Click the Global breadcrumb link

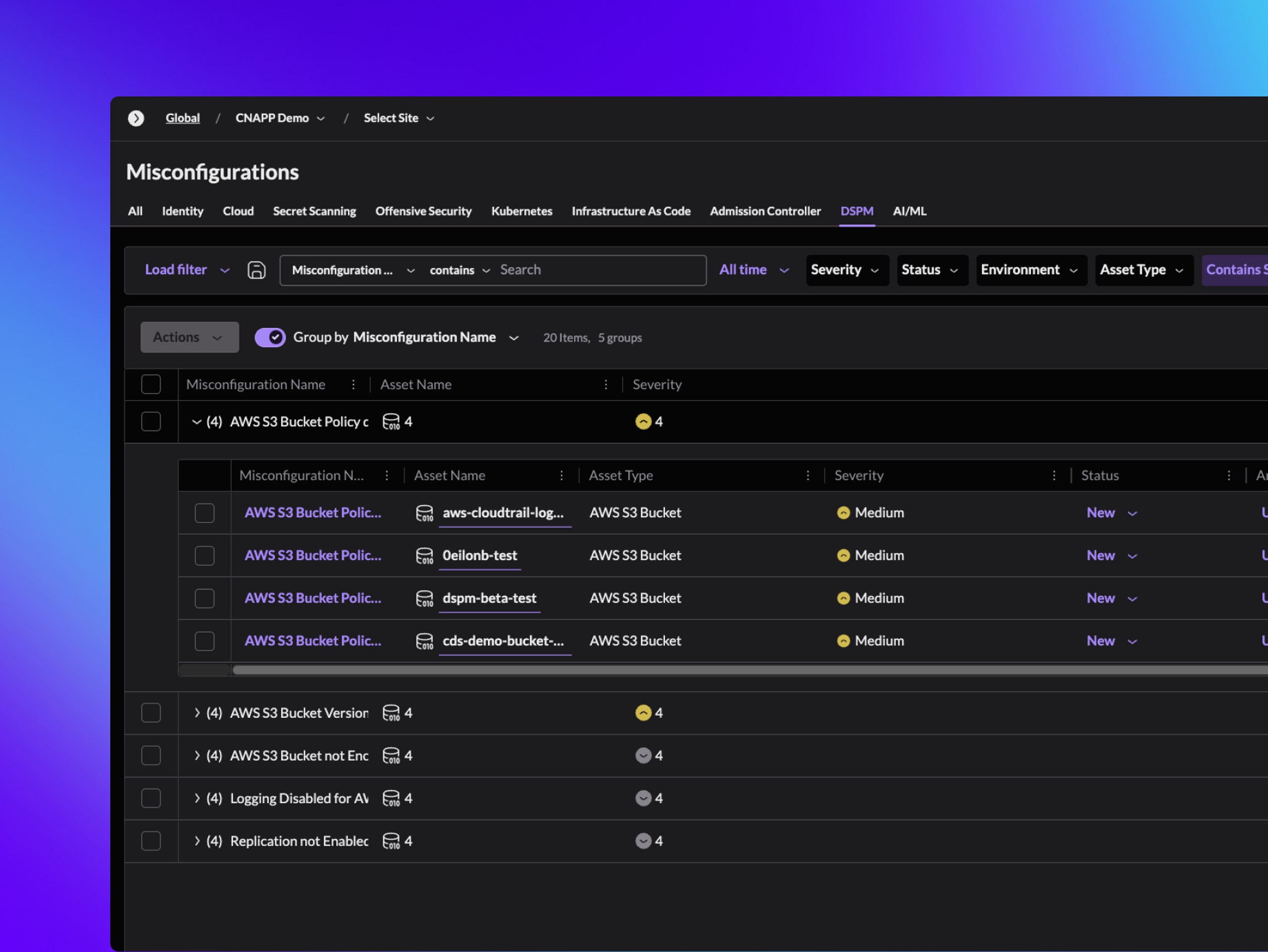(183, 118)
